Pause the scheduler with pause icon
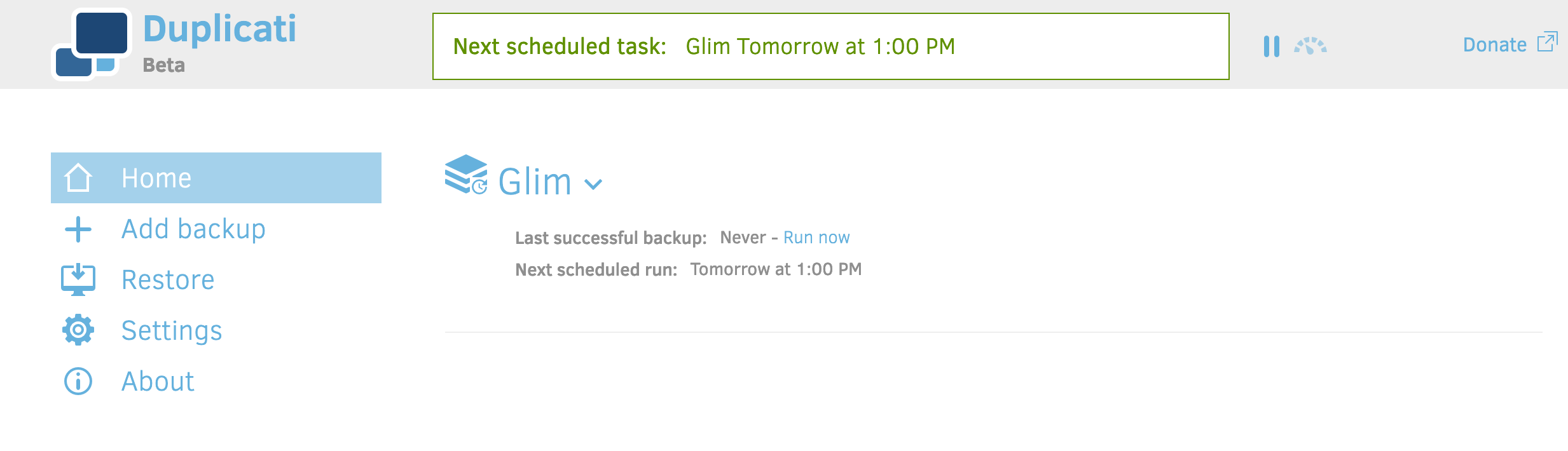 1271,46
